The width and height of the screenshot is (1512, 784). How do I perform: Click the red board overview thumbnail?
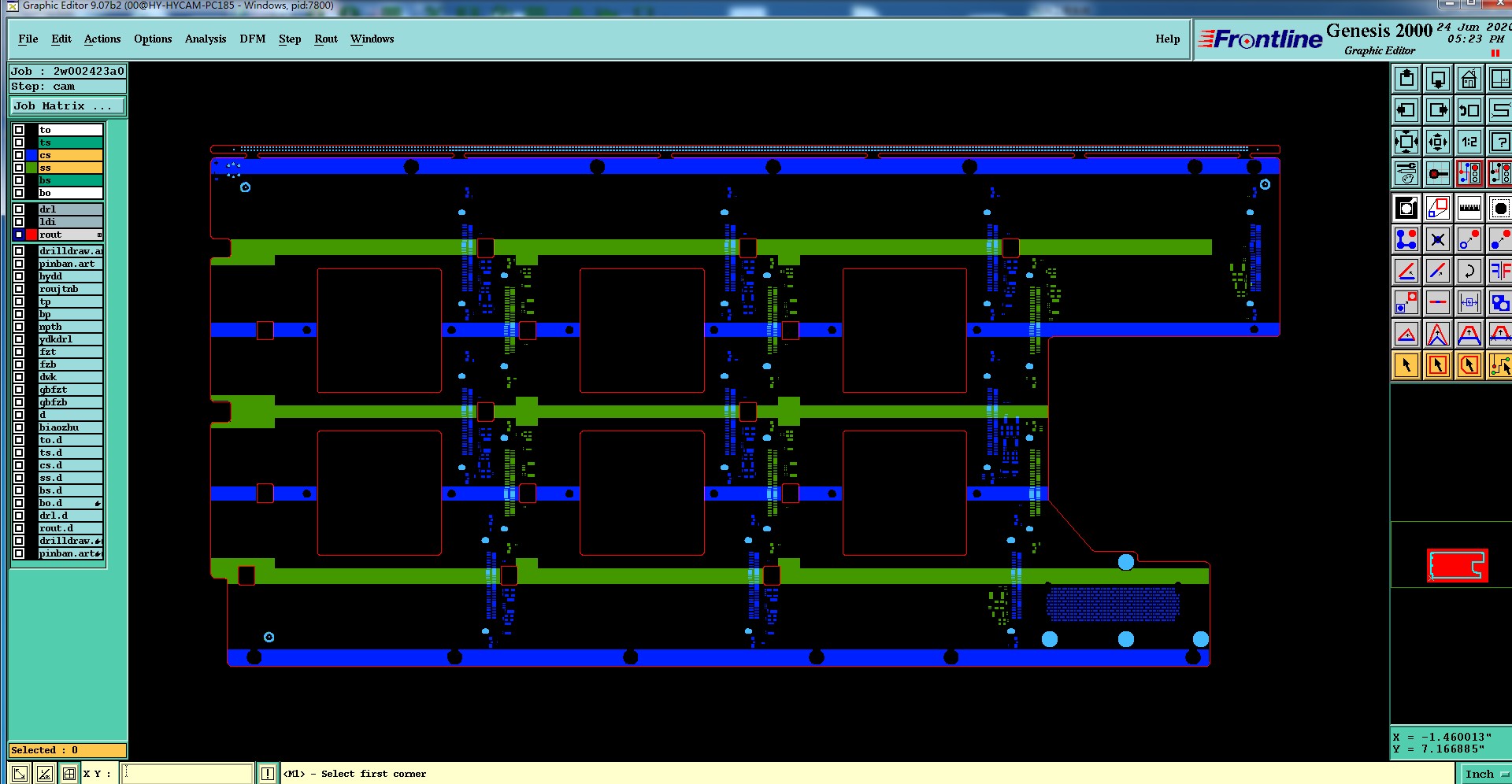(x=1457, y=565)
